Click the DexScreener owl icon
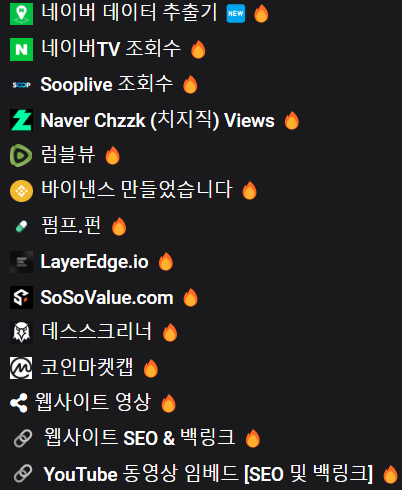The width and height of the screenshot is (402, 490). pos(21,332)
